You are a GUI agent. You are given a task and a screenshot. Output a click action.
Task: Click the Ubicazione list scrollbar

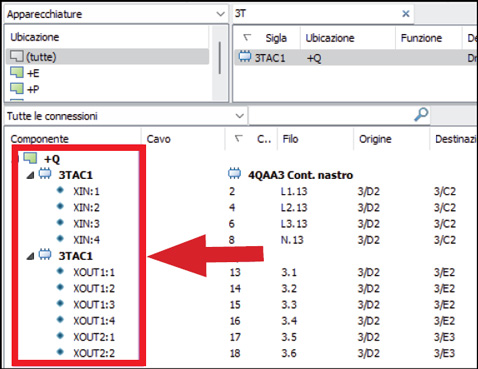[x=220, y=57]
